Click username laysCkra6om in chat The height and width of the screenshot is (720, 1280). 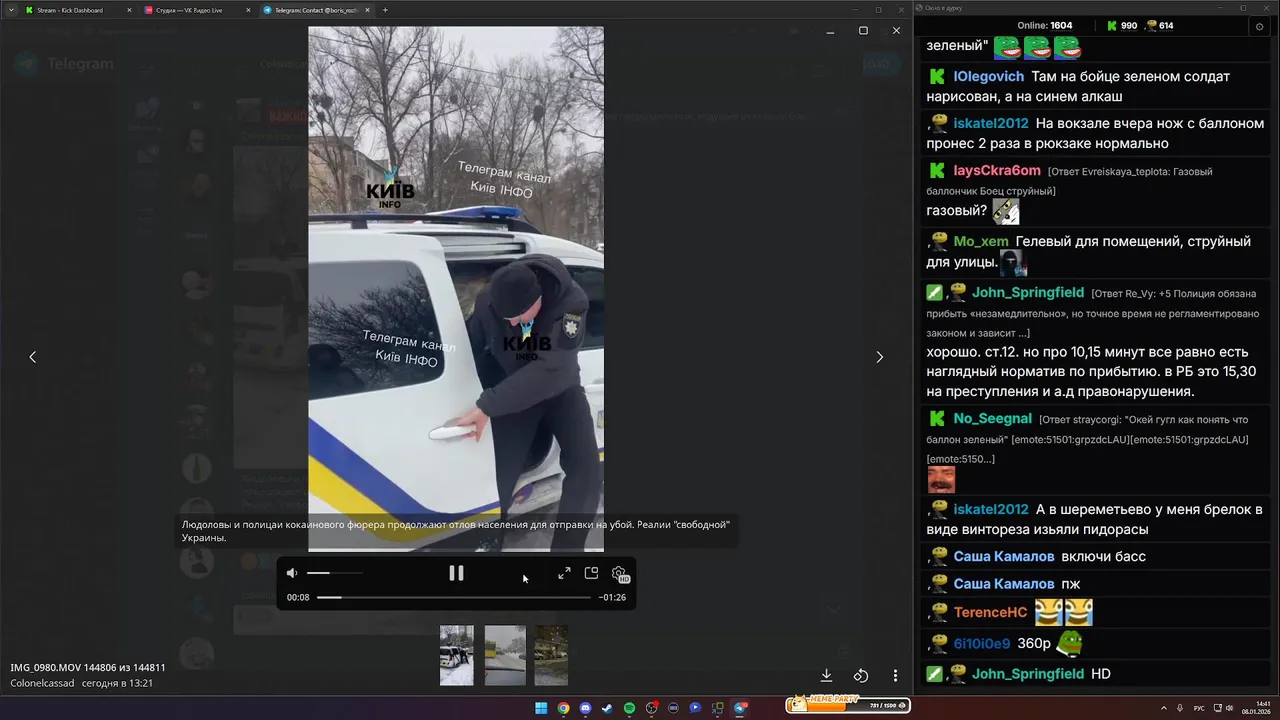click(x=997, y=170)
